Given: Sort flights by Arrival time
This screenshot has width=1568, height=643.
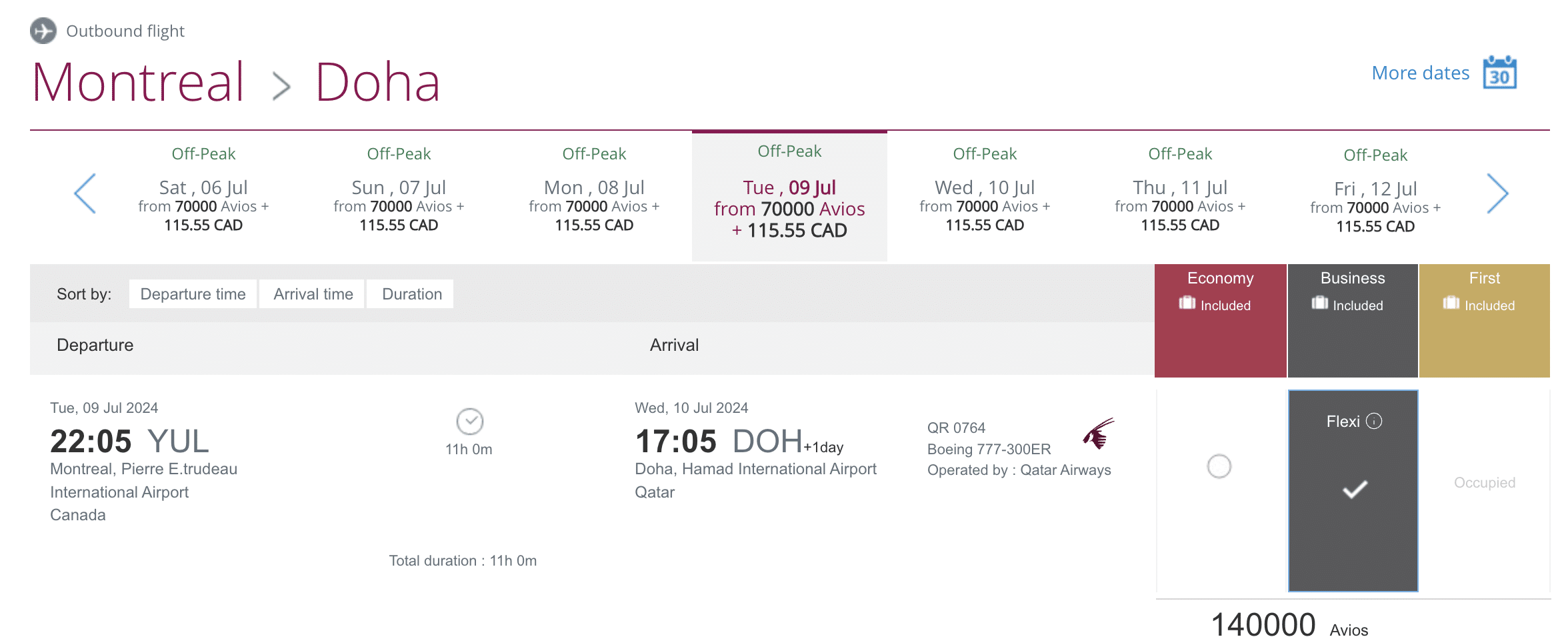Looking at the screenshot, I should click(x=313, y=294).
